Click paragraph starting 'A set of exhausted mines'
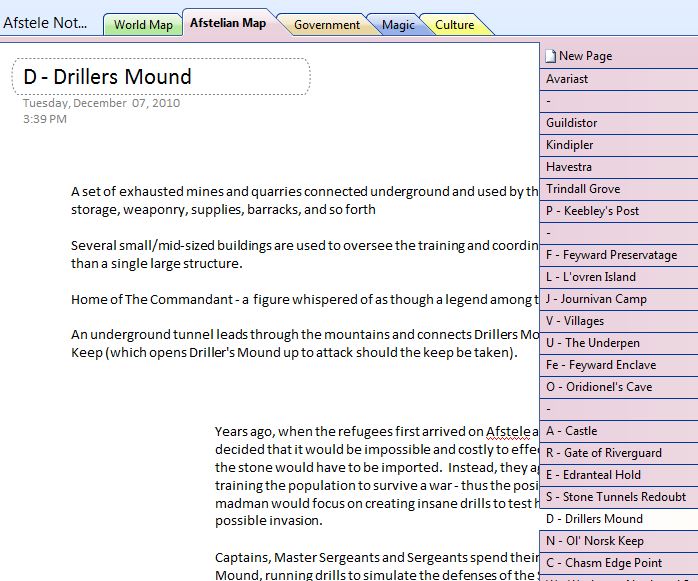The height and width of the screenshot is (581, 698). coord(305,200)
